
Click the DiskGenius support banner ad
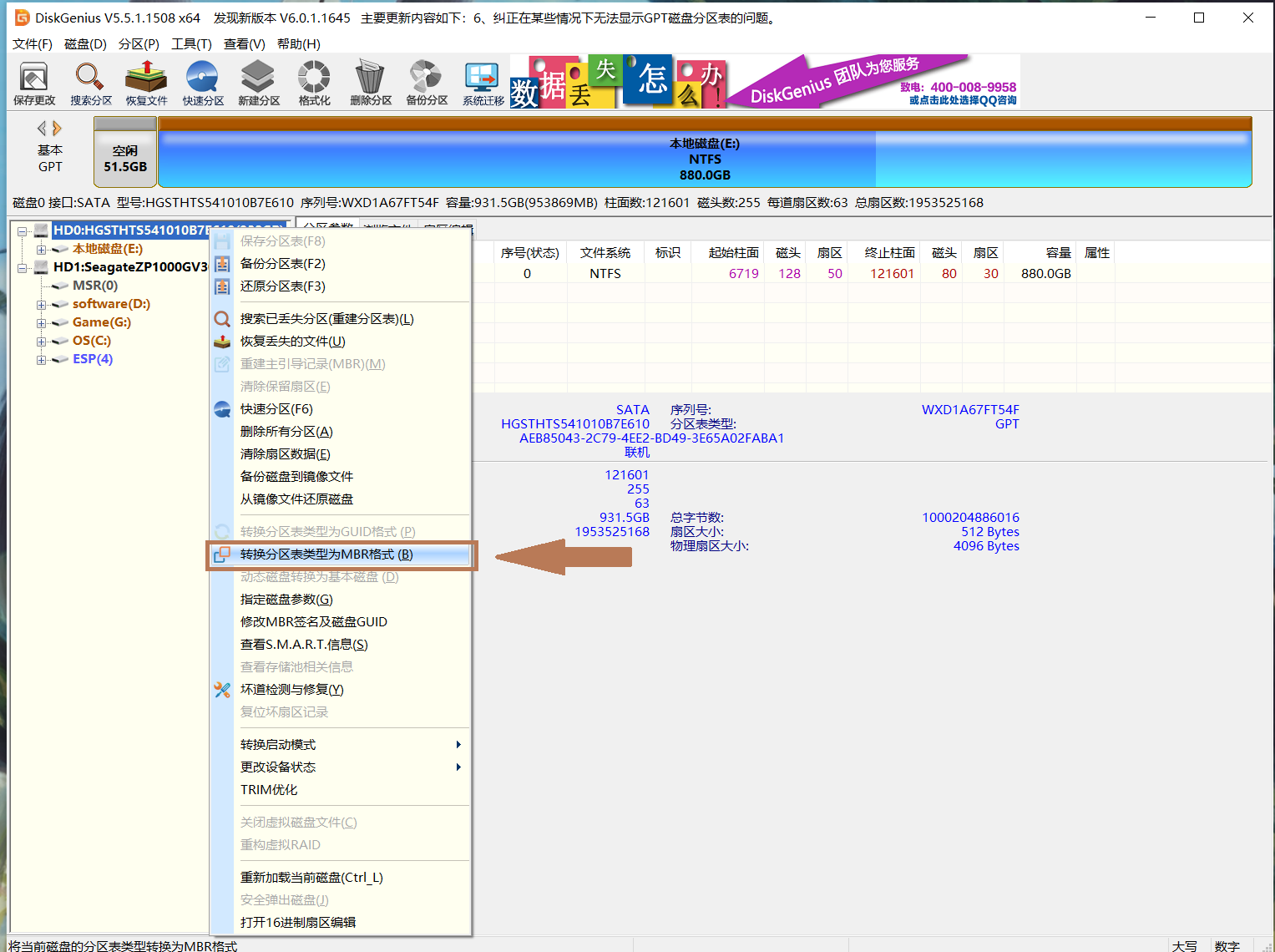coord(765,82)
